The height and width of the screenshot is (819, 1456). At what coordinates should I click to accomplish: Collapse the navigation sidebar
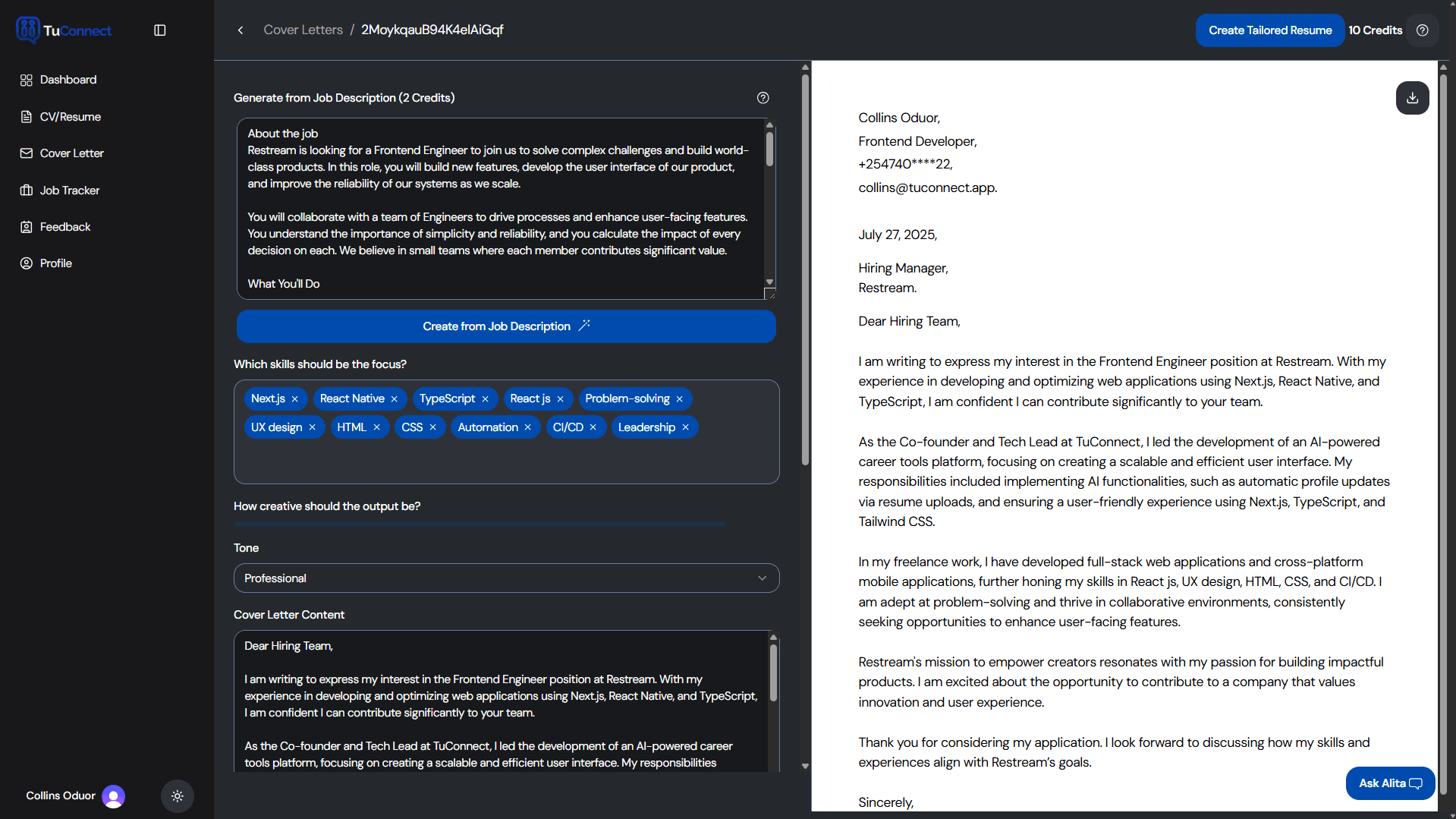point(159,30)
